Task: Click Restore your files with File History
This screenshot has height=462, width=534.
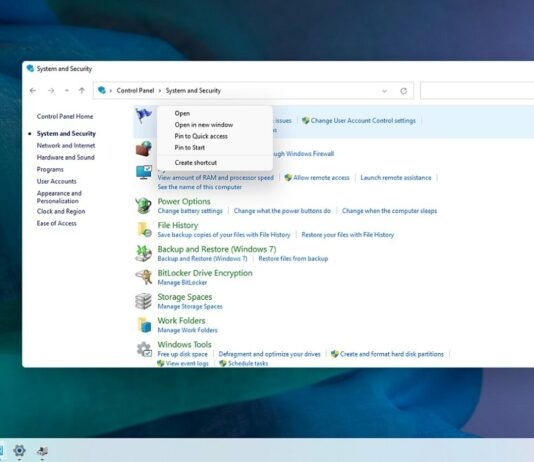Action: point(348,235)
